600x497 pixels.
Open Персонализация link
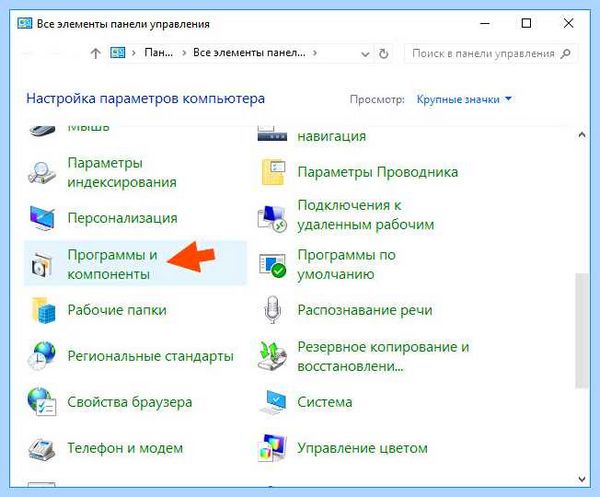(122, 218)
